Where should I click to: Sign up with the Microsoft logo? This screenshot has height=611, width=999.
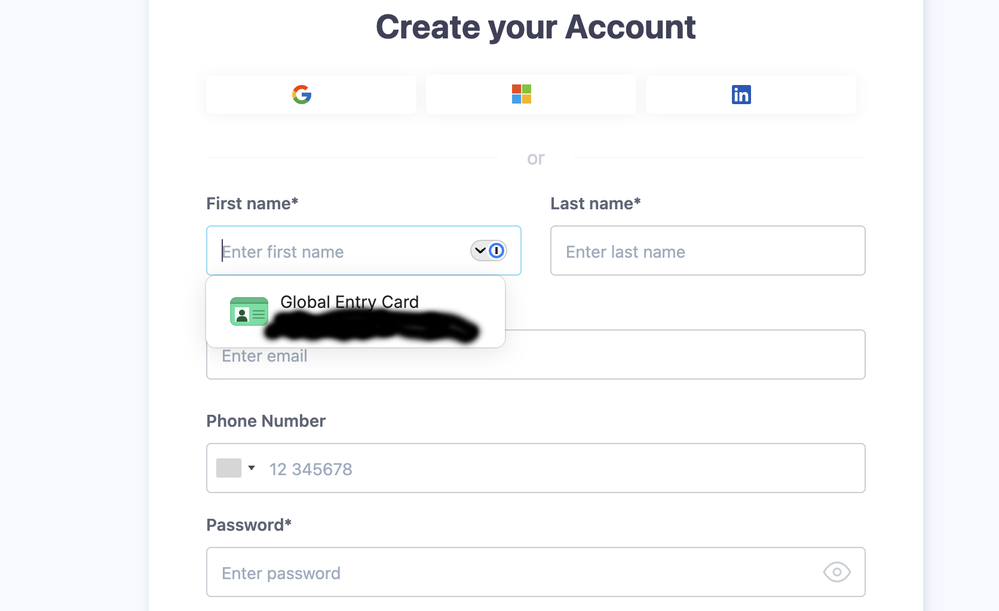click(x=521, y=95)
